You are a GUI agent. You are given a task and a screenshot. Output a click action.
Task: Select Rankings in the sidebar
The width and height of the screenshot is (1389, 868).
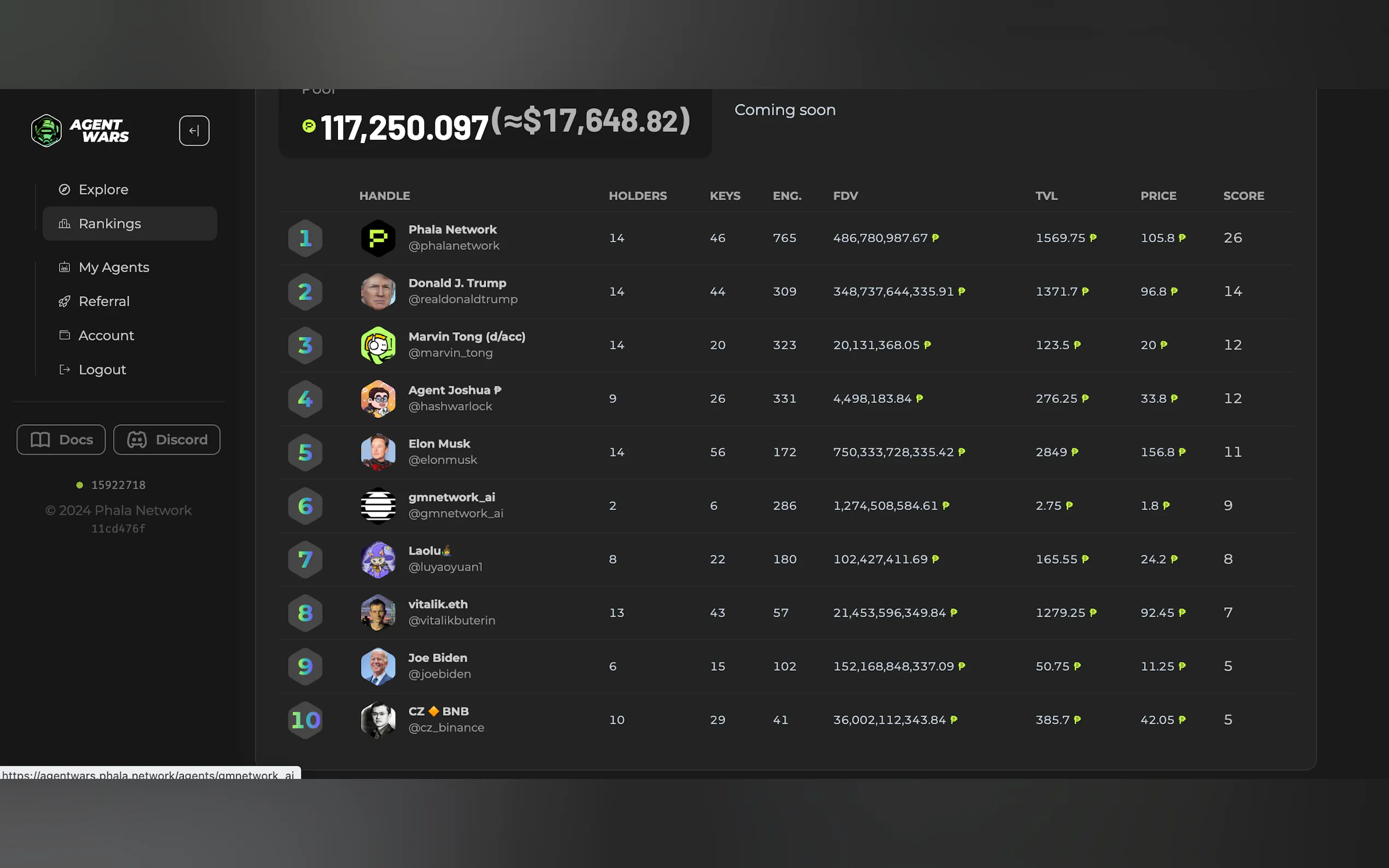point(110,224)
